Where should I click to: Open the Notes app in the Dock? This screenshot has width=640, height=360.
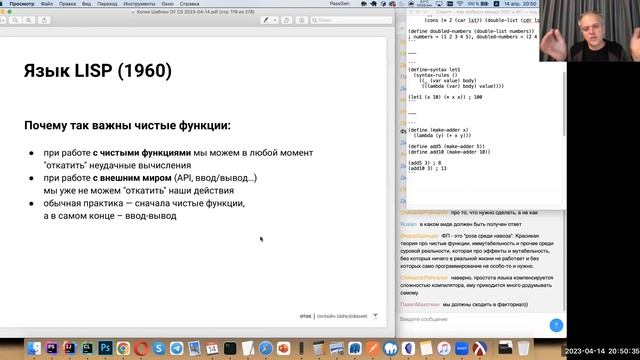426,348
